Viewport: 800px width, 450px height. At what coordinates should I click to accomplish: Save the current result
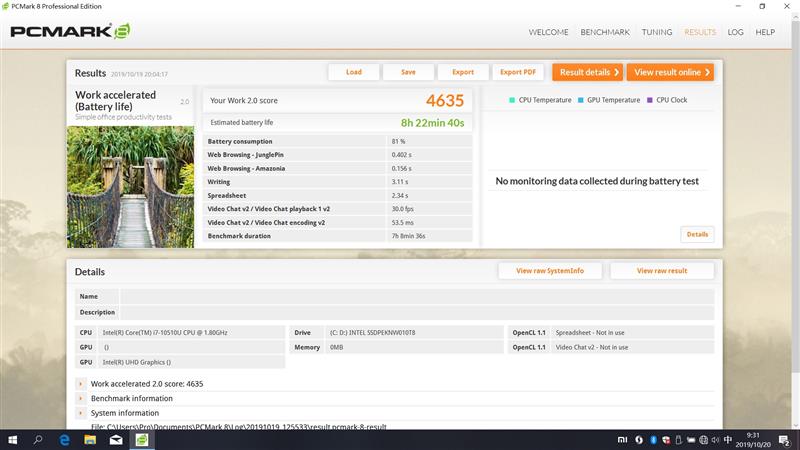click(x=408, y=72)
